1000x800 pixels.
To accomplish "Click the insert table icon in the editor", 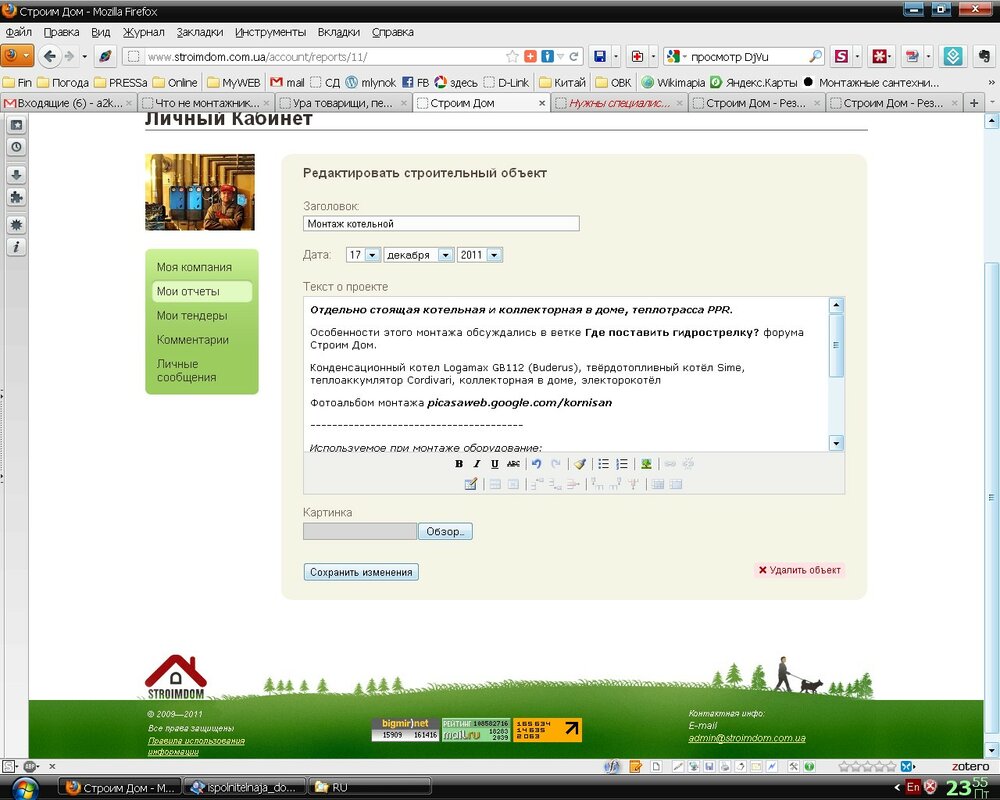I will point(471,484).
